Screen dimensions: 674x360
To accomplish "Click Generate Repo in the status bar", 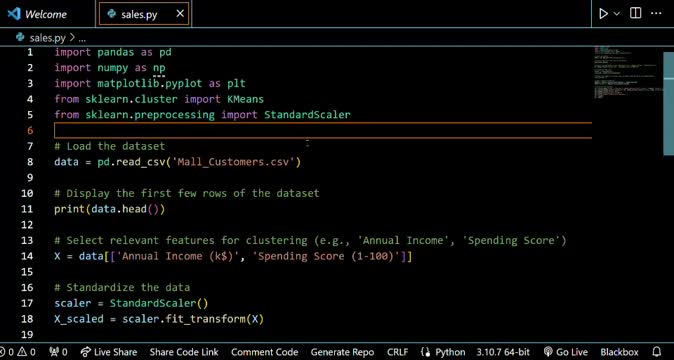I will [342, 352].
